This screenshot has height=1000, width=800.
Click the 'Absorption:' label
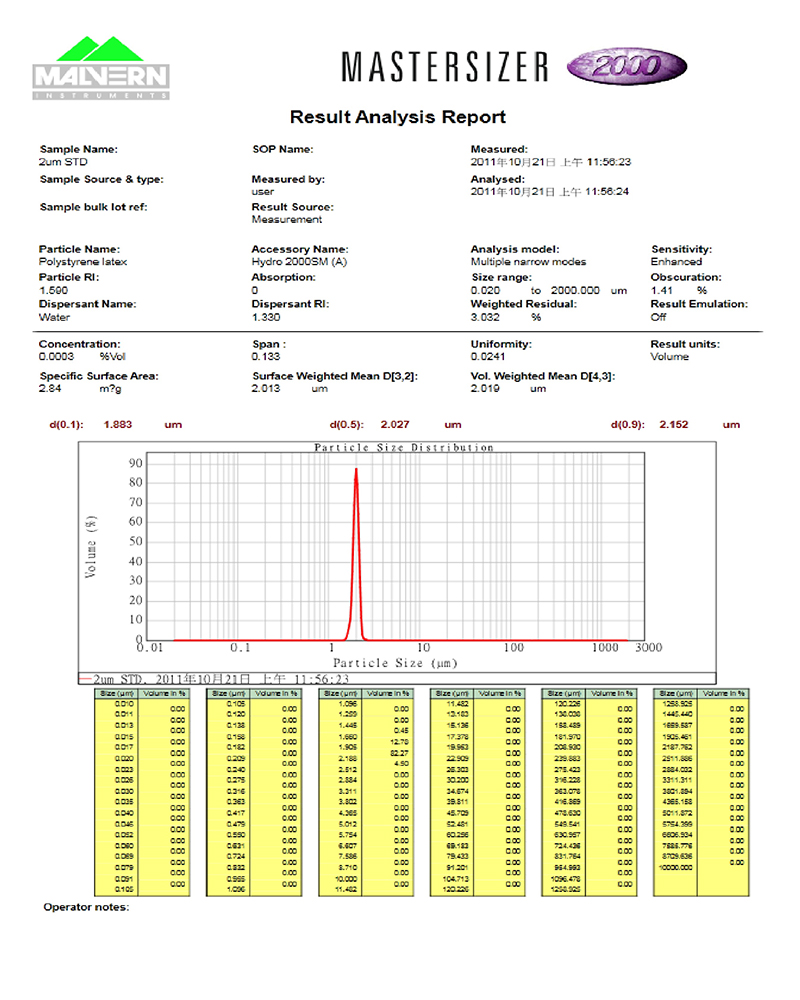click(x=283, y=277)
